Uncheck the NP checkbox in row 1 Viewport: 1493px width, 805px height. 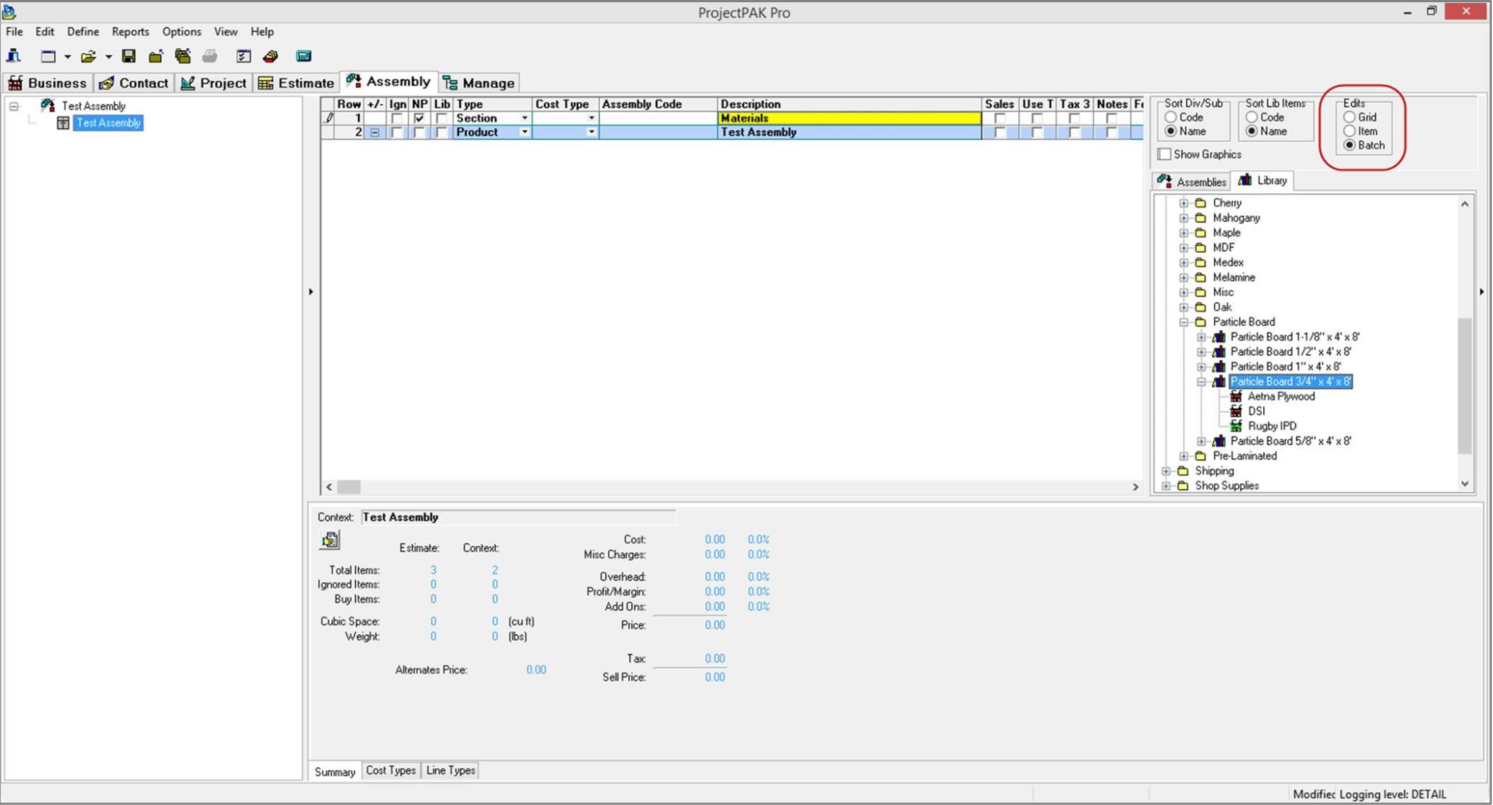(420, 118)
